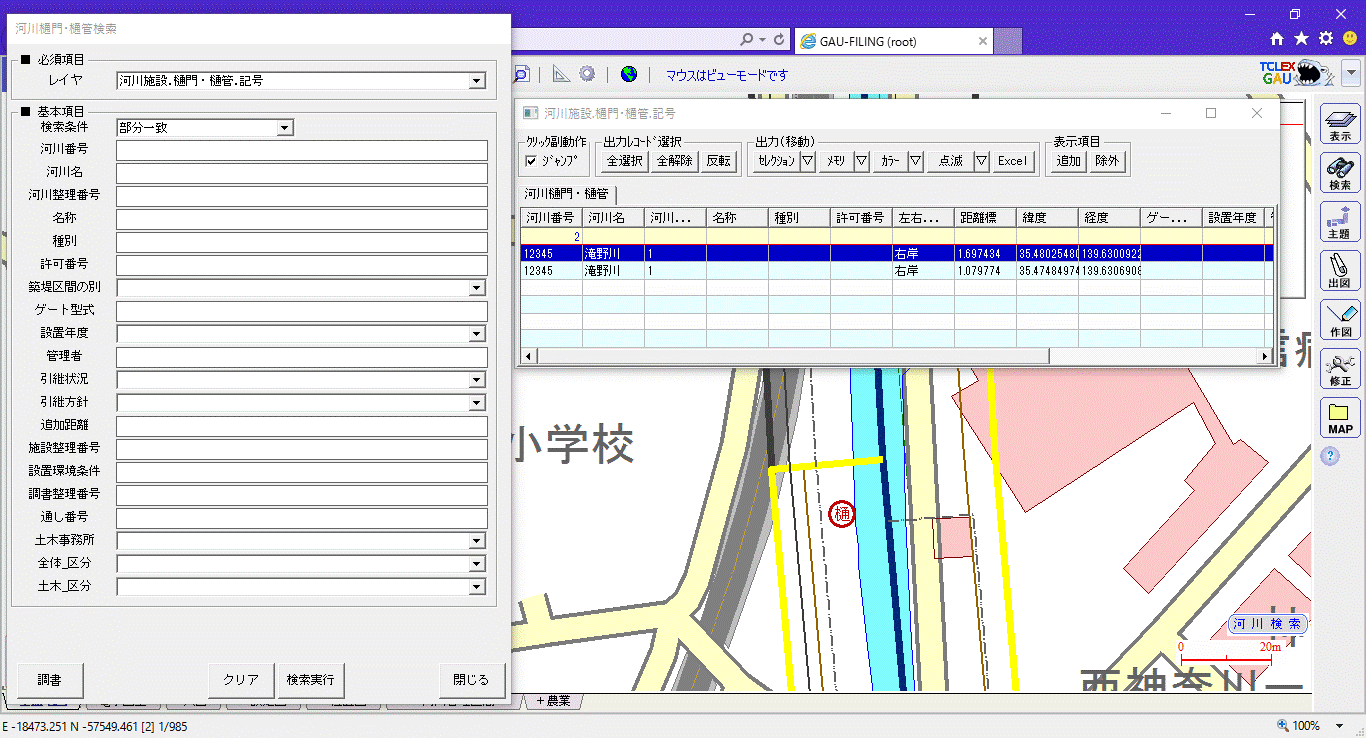Open the 土木事務所 dropdown list
This screenshot has width=1366, height=738.
(x=477, y=541)
